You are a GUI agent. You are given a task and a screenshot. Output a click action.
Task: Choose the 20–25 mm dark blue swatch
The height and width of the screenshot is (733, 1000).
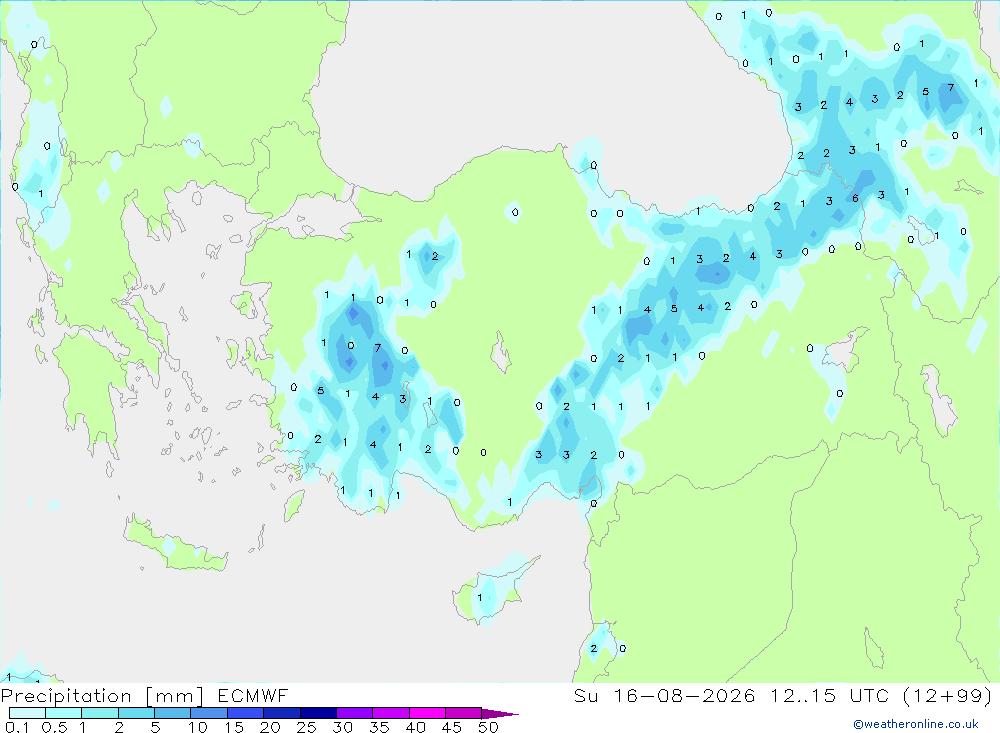282,713
